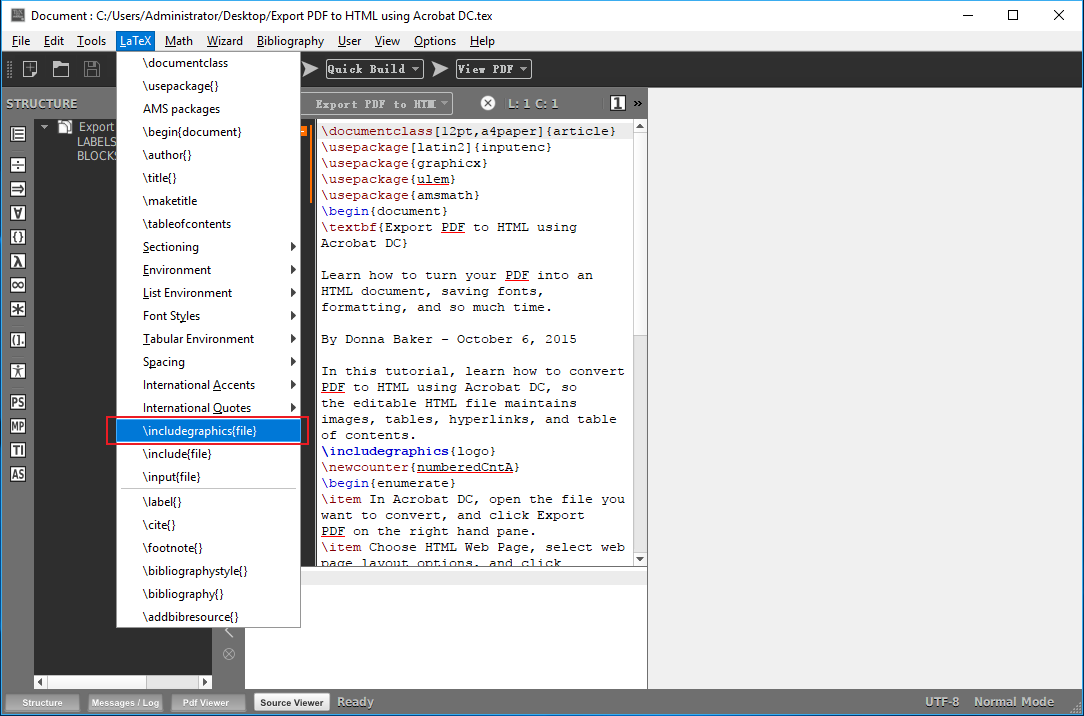
Task: Run View PDF arrow icon
Action: 440,68
